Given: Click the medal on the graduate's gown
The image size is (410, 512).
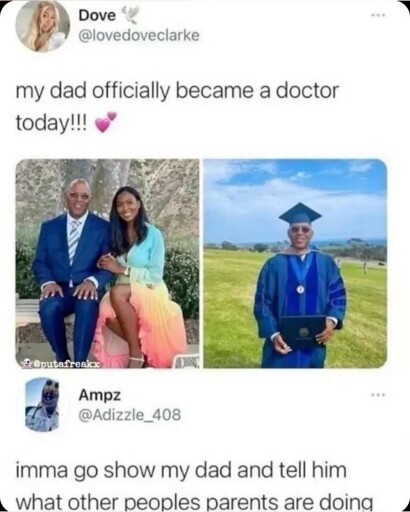Looking at the screenshot, I should pyautogui.click(x=300, y=289).
